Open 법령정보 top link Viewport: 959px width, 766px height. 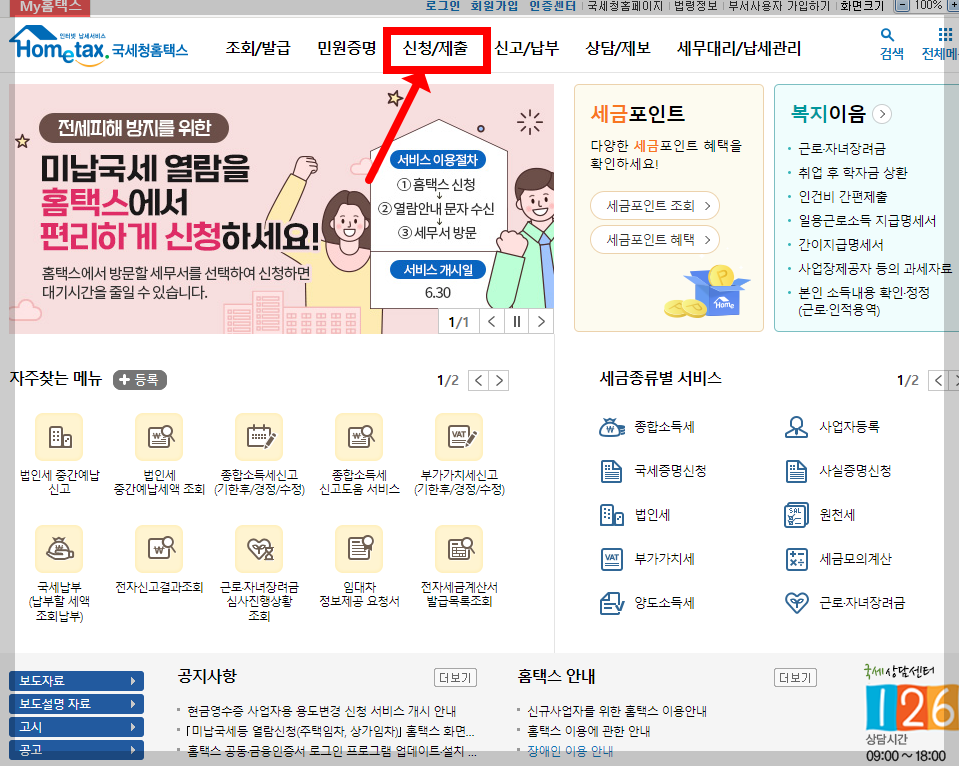click(x=695, y=6)
